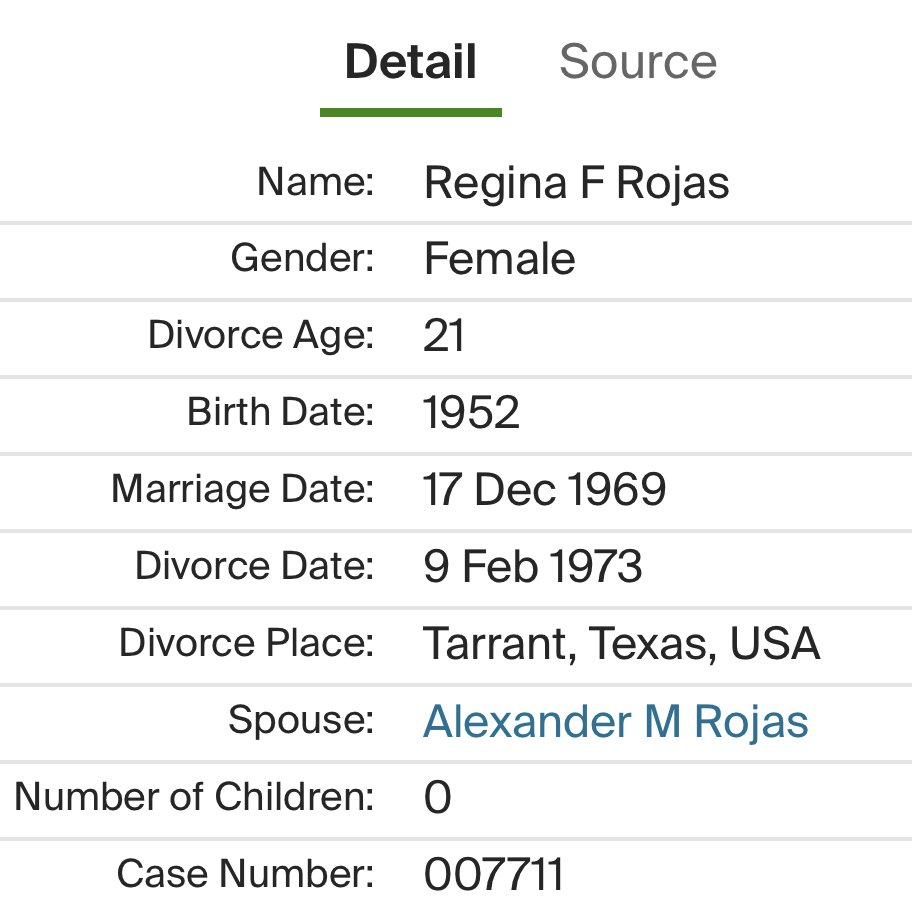
Task: Click divorce place Tarrant, Texas, USA
Action: point(621,643)
